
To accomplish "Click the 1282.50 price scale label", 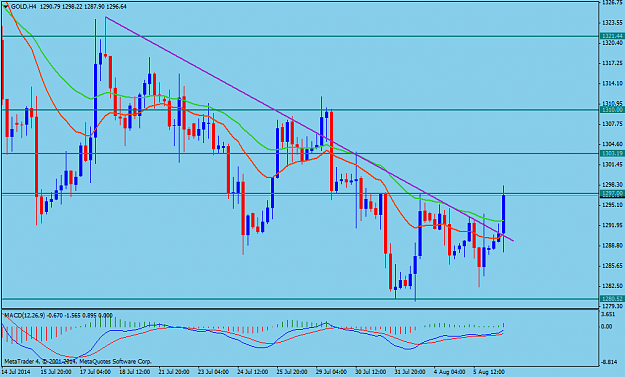I will pos(613,286).
